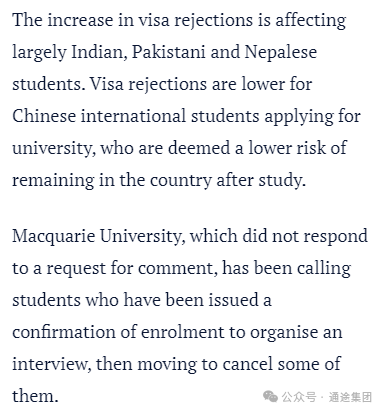The height and width of the screenshot is (412, 384).
Task: Click 'remaining in the country' text
Action: pyautogui.click(x=112, y=181)
